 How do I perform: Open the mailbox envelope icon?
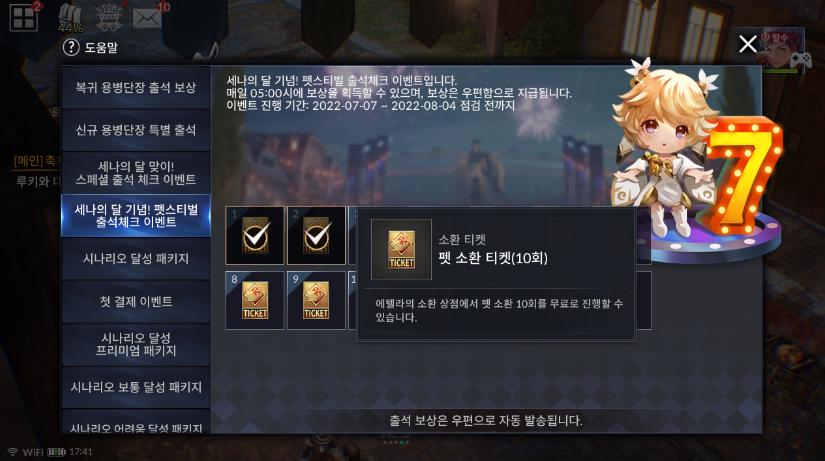point(147,18)
